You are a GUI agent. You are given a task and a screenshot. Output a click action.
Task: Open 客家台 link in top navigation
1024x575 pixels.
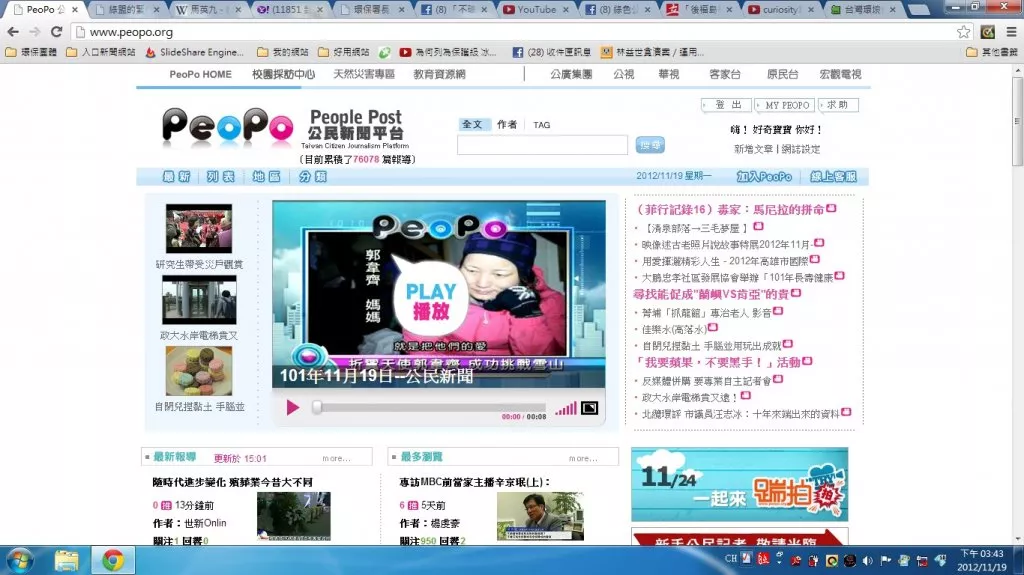[x=725, y=74]
